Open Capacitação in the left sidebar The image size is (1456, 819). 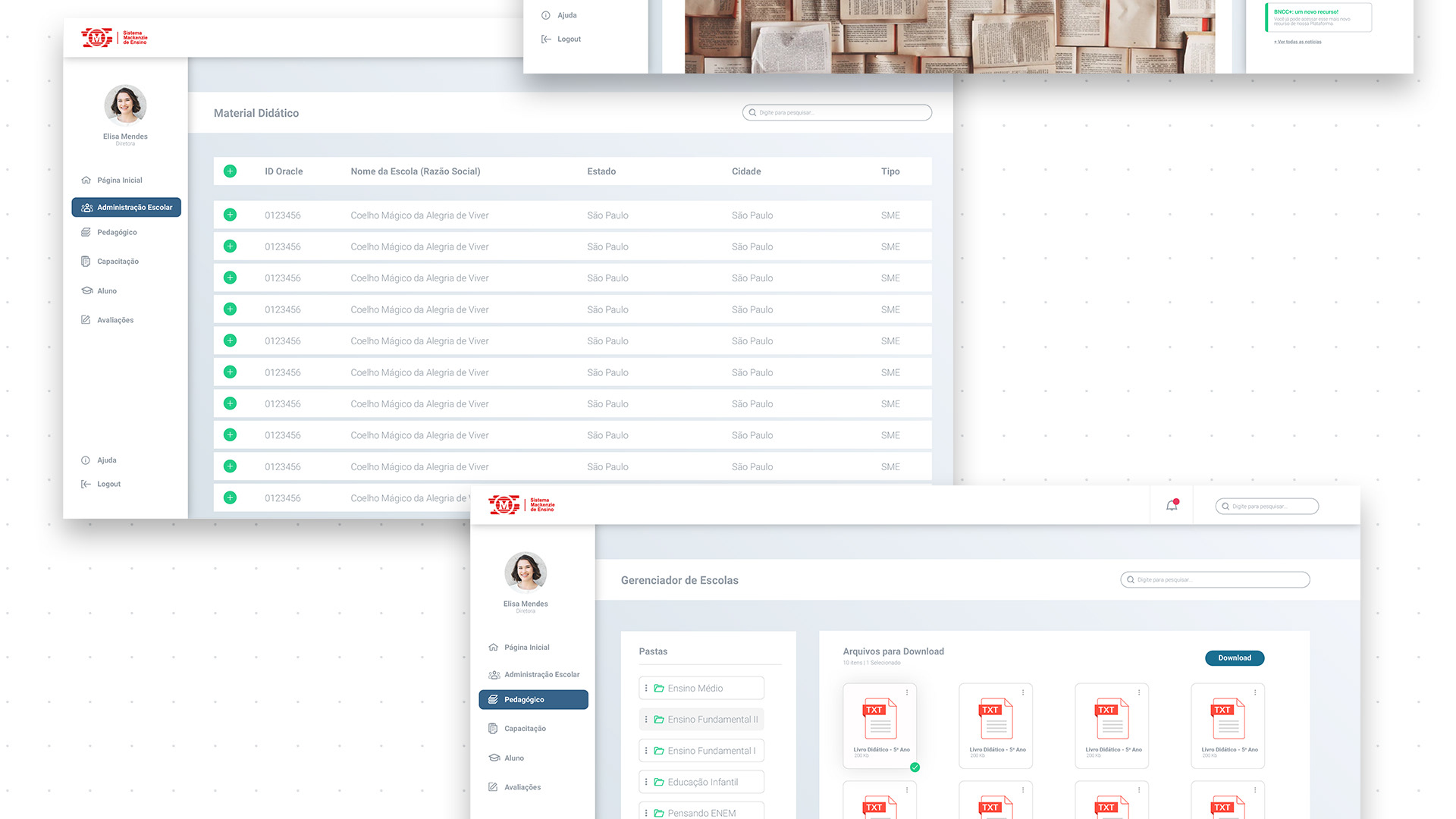(x=118, y=262)
